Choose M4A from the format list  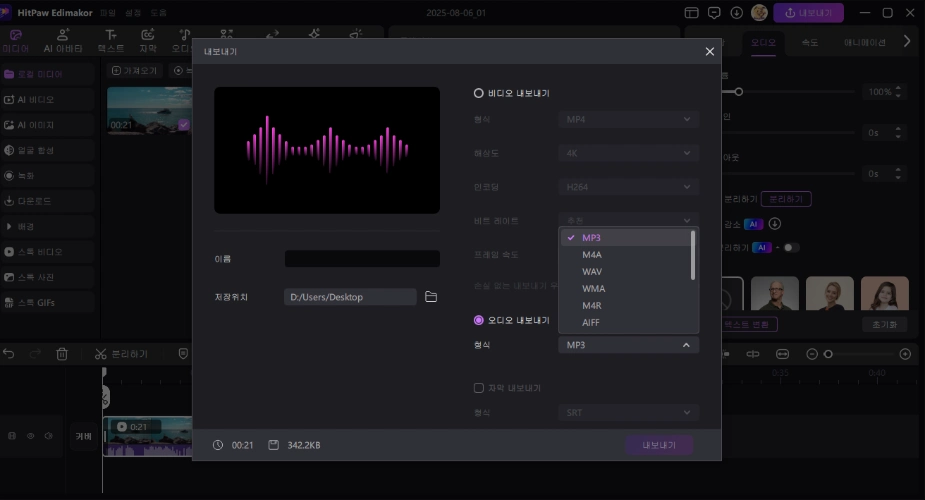(626, 255)
